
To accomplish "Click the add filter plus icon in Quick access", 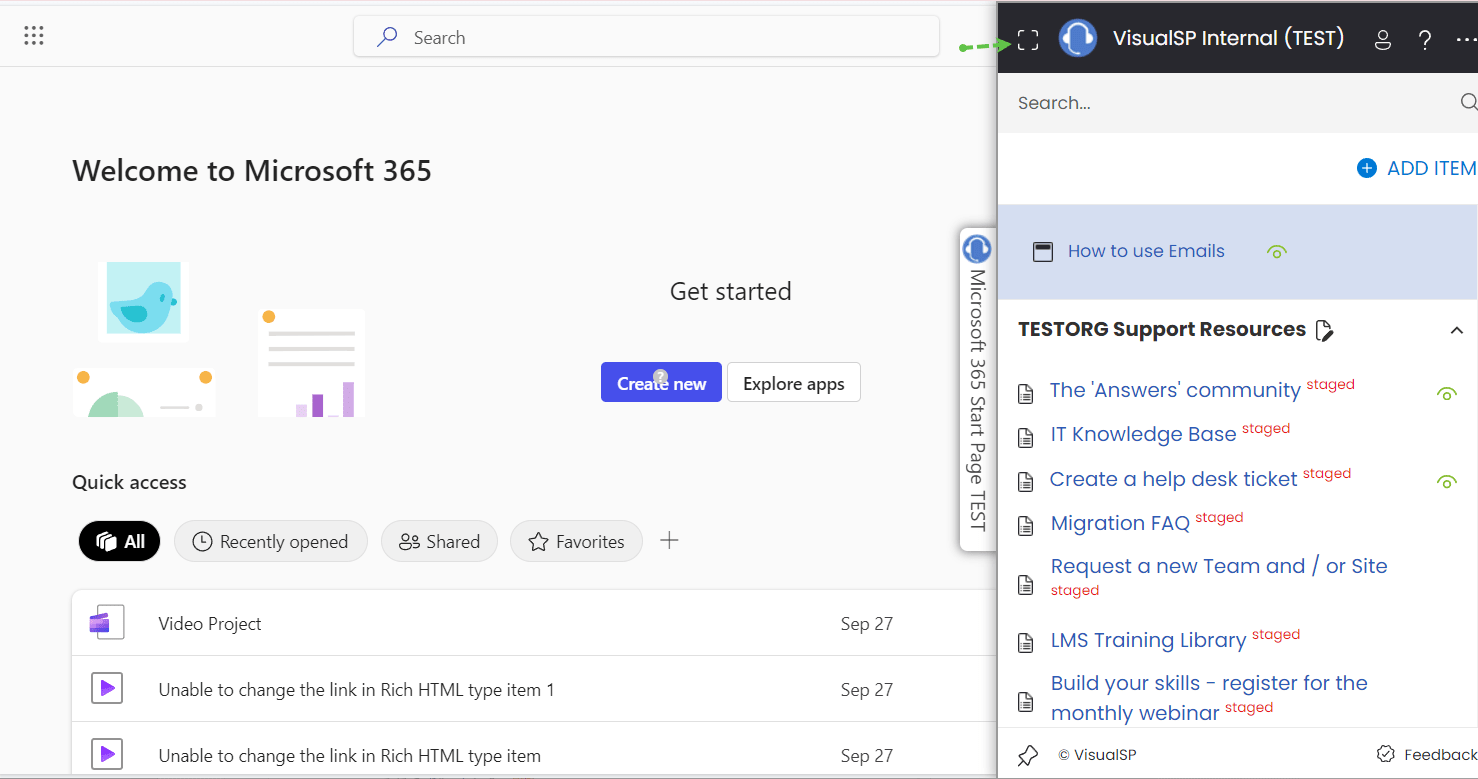I will click(670, 541).
